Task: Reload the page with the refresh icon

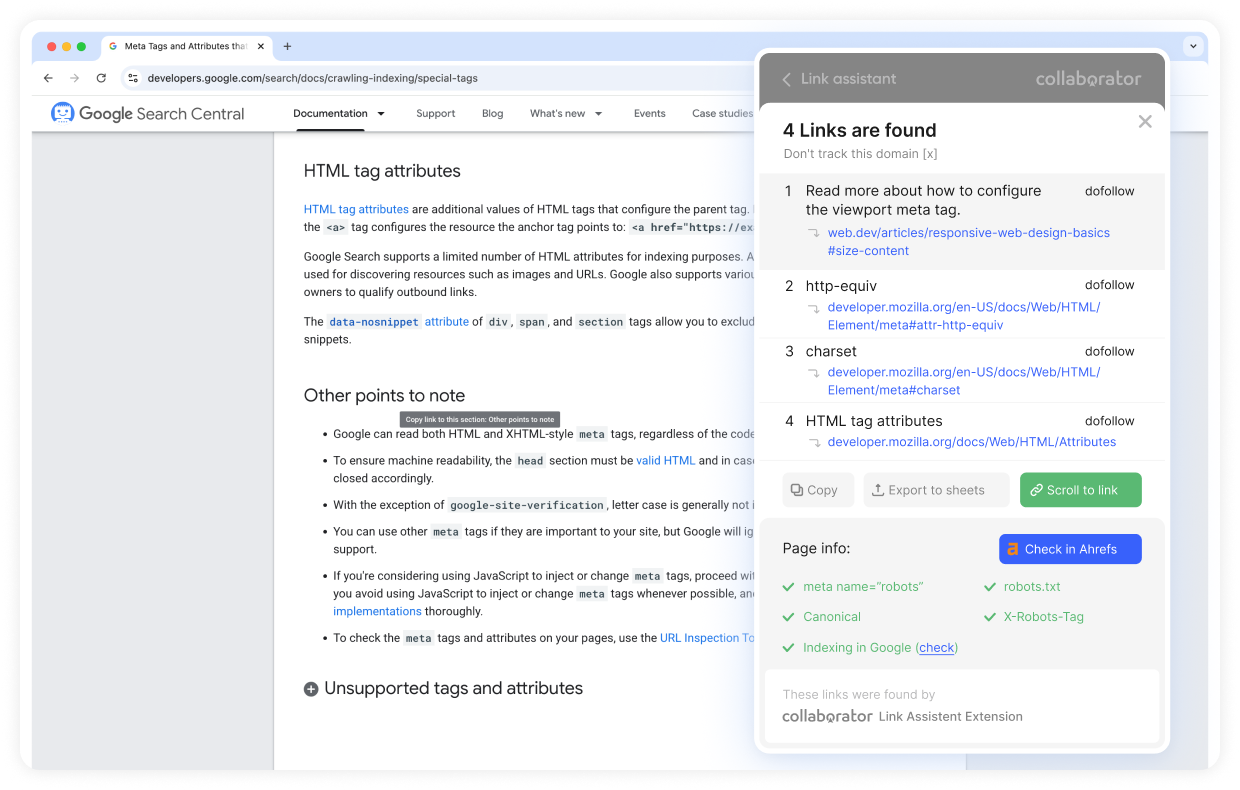Action: coord(101,78)
